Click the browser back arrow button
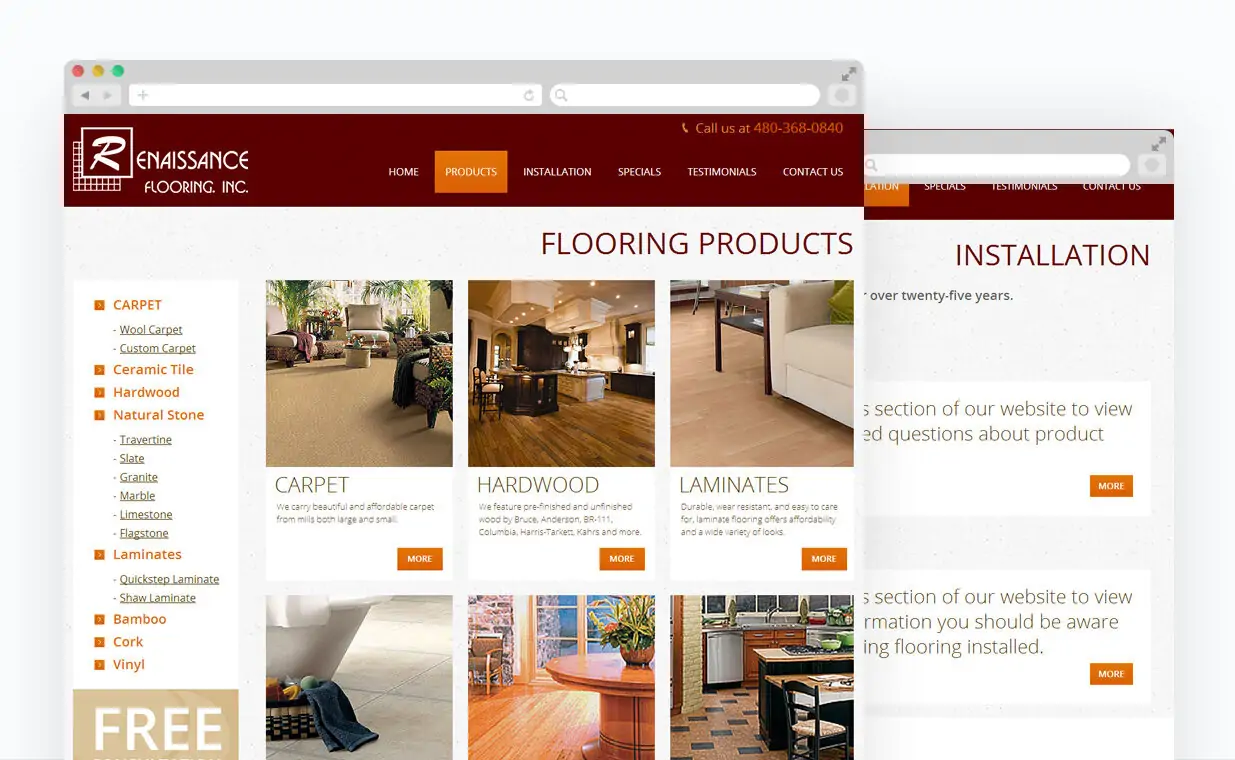Viewport: 1235px width, 760px height. tap(85, 95)
